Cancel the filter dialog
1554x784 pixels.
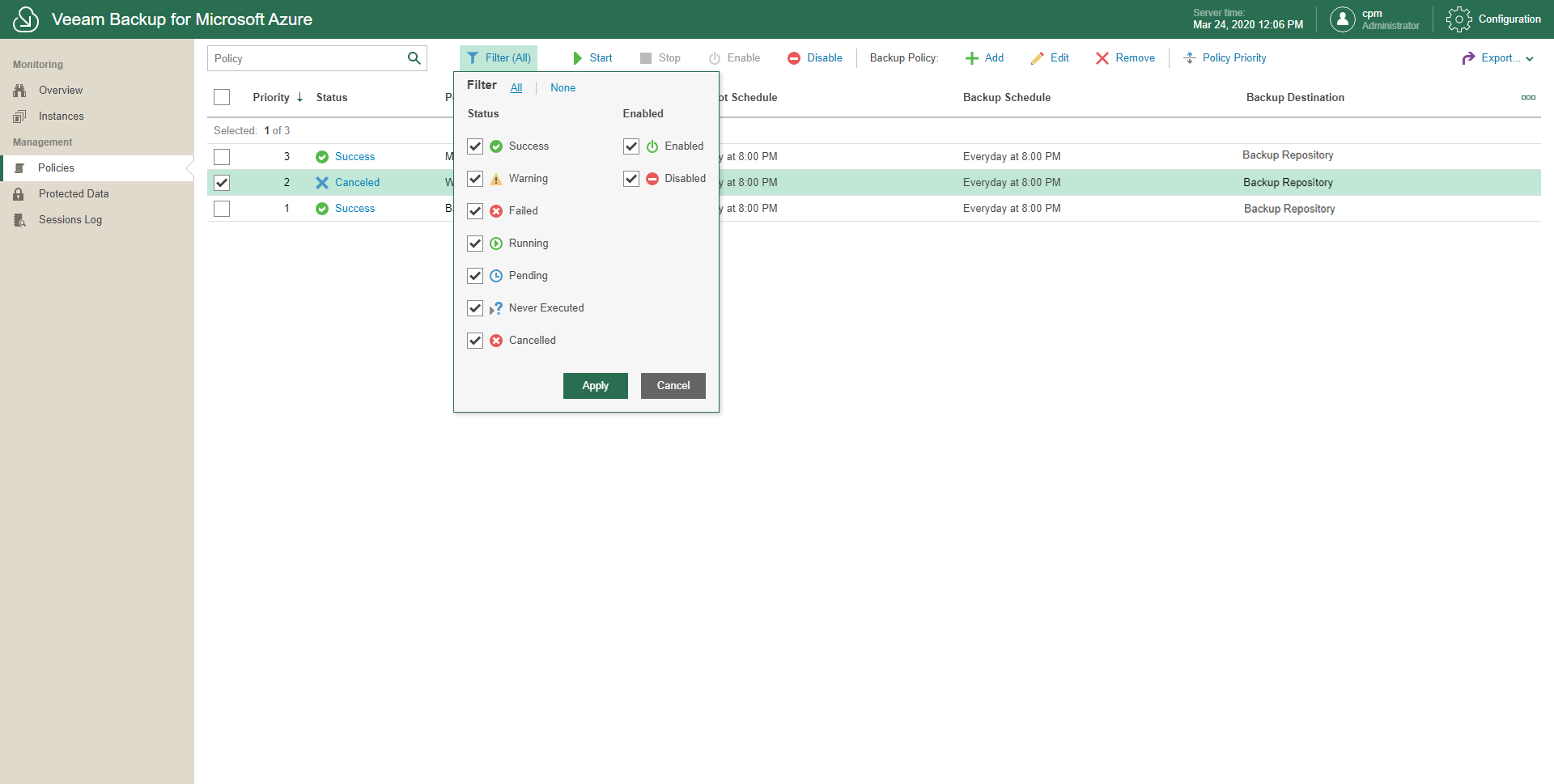(x=673, y=386)
